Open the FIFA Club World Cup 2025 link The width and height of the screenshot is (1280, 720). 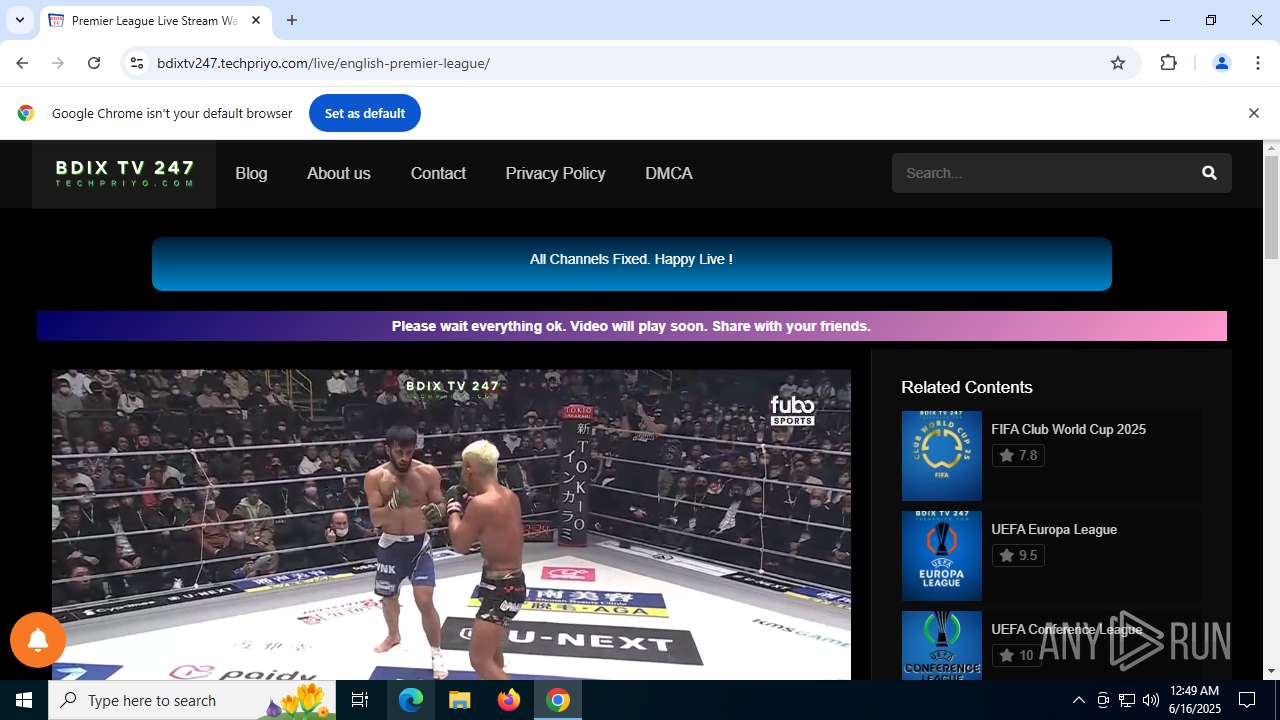pos(1068,429)
